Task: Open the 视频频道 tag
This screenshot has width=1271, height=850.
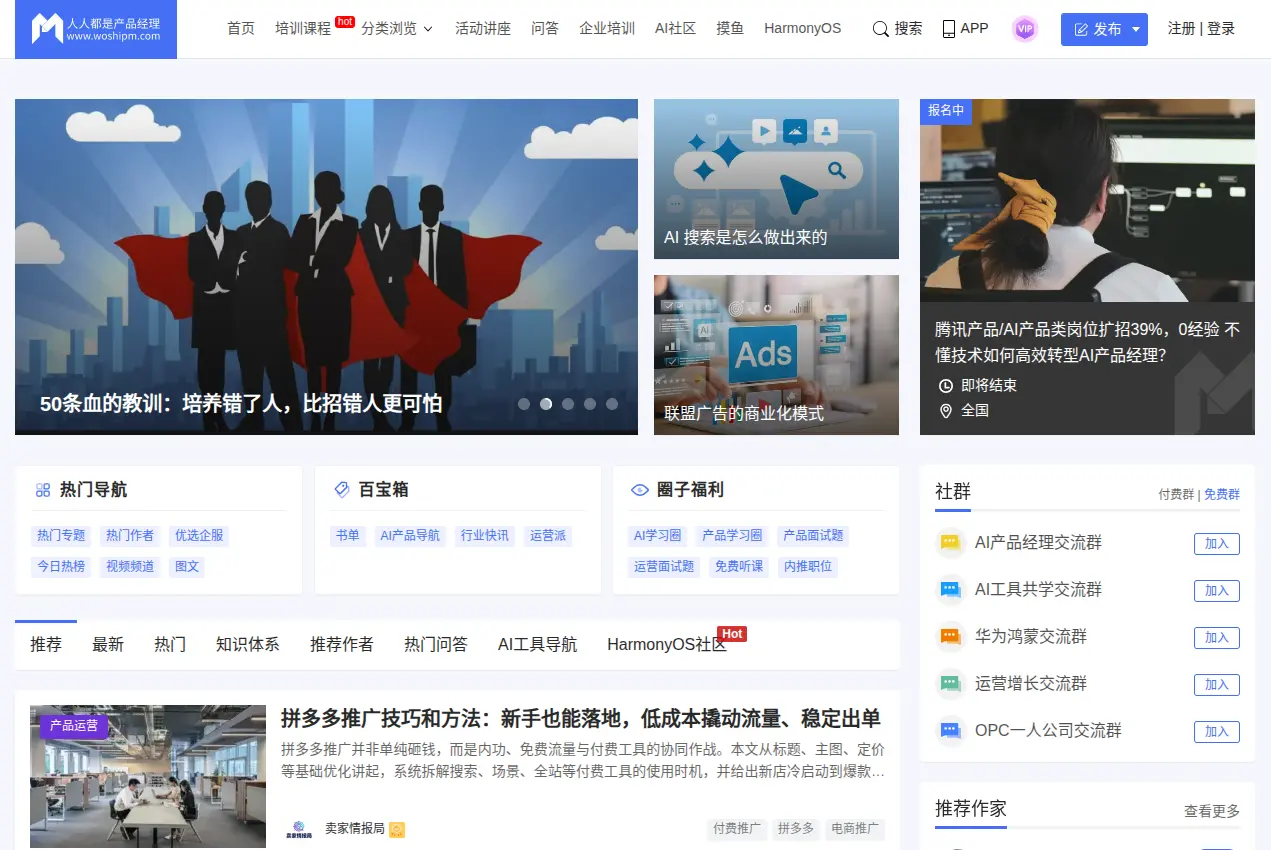Action: pyautogui.click(x=130, y=566)
